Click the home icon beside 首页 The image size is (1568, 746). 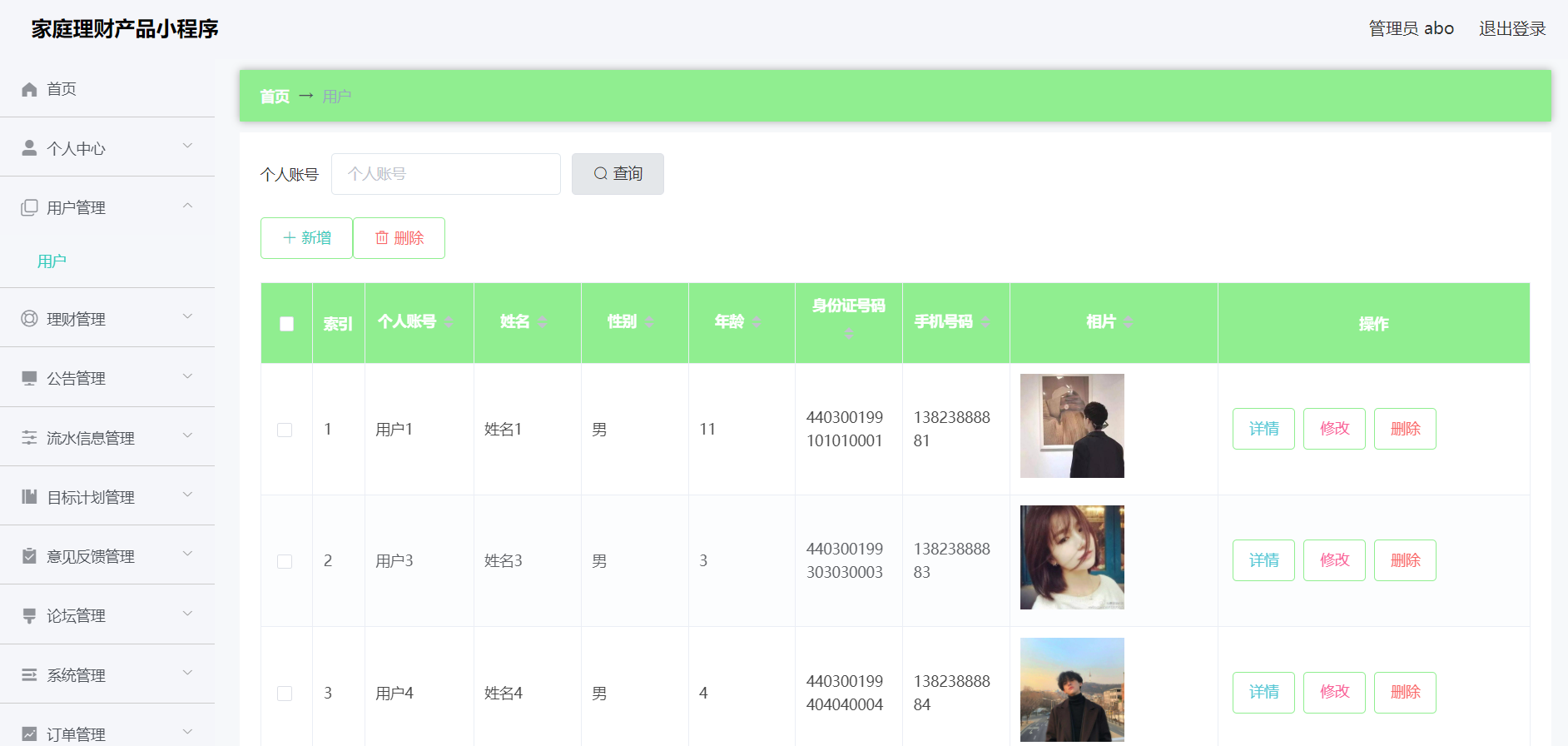29,89
